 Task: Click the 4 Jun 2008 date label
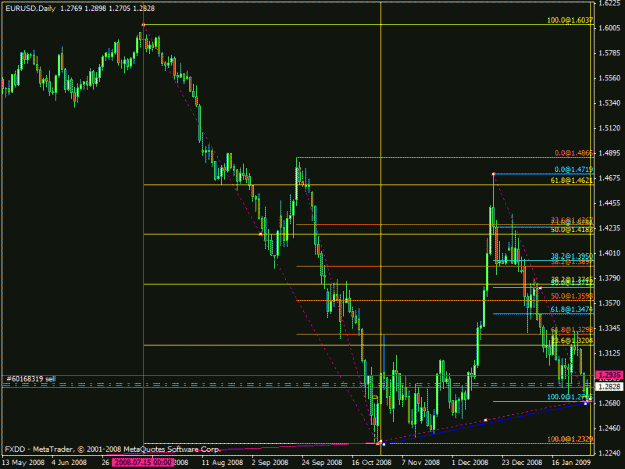[x=69, y=463]
